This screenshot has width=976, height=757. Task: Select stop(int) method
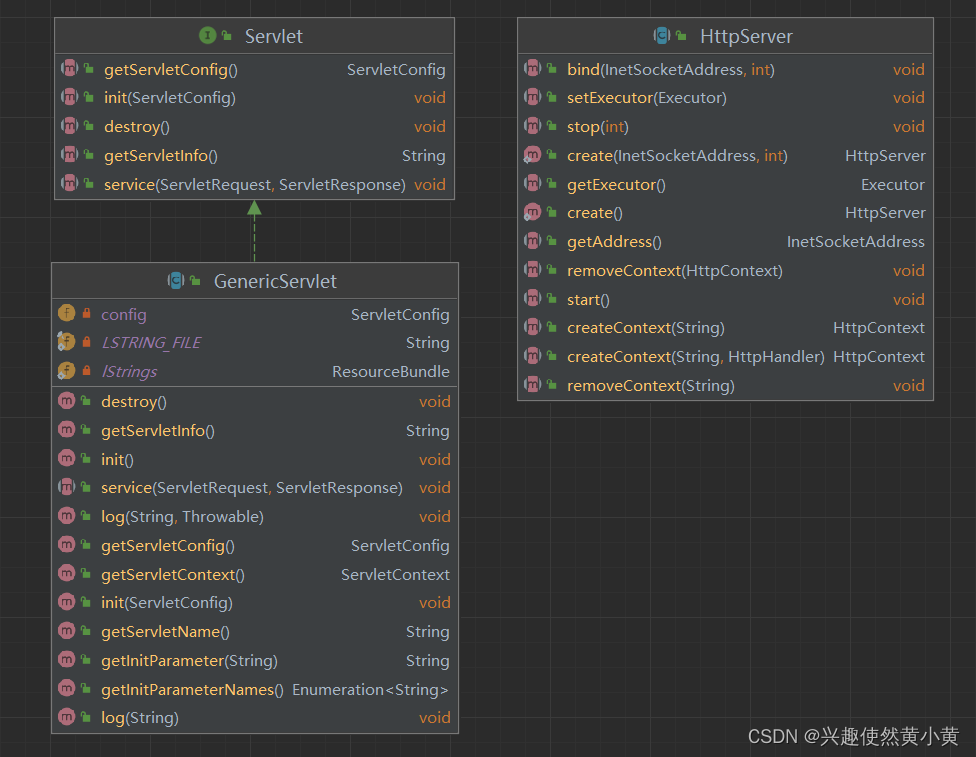point(598,126)
